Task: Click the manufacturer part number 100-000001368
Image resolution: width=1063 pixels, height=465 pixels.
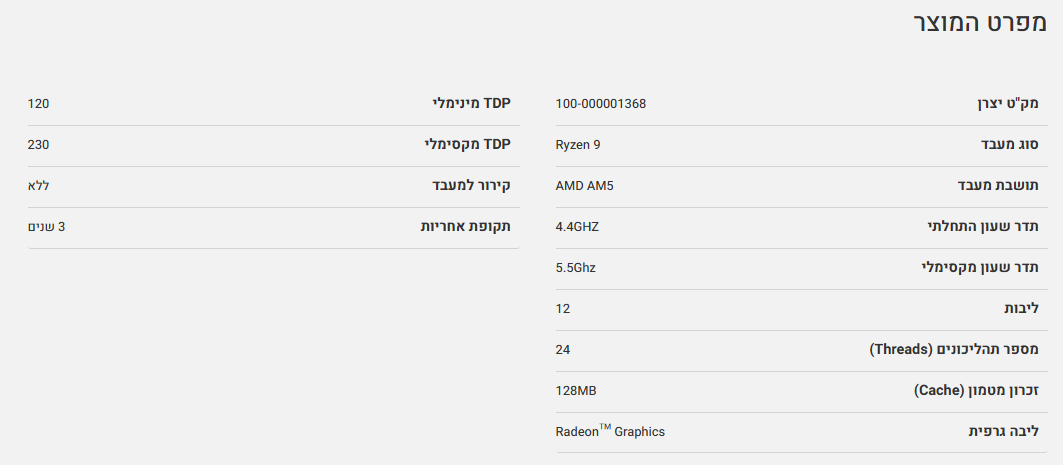Action: (600, 104)
